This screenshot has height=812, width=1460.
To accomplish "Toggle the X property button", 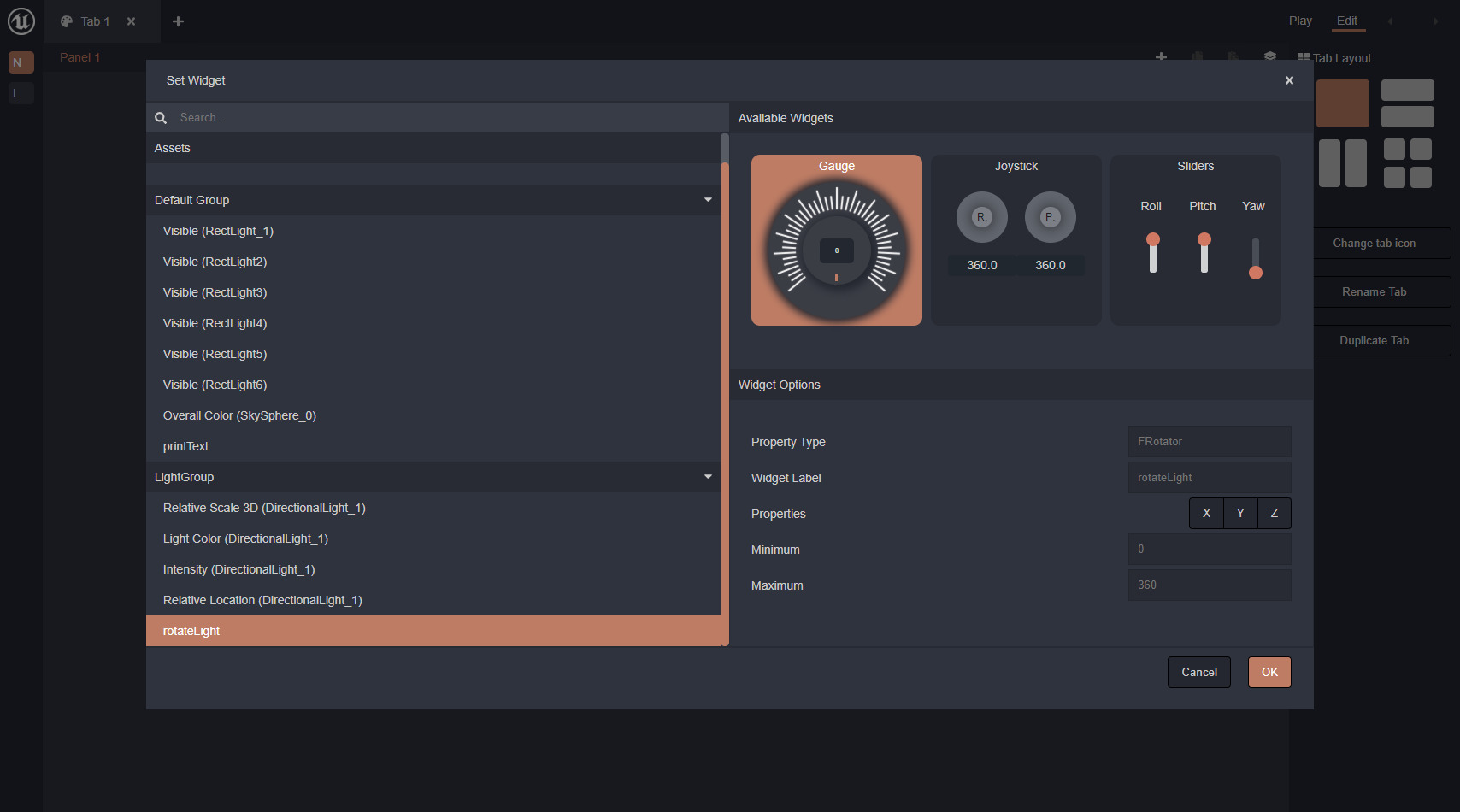I will point(1206,514).
